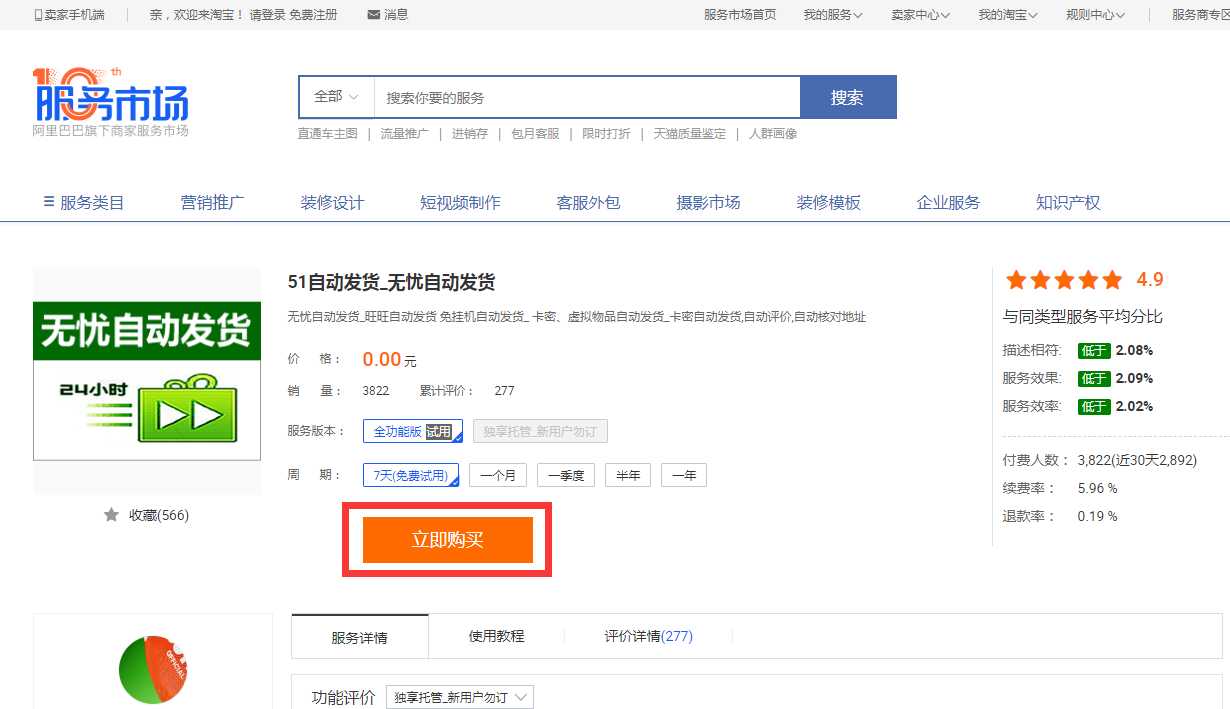Viewport: 1230px width, 709px height.
Task: Click the 免费注册 link
Action: (x=313, y=15)
